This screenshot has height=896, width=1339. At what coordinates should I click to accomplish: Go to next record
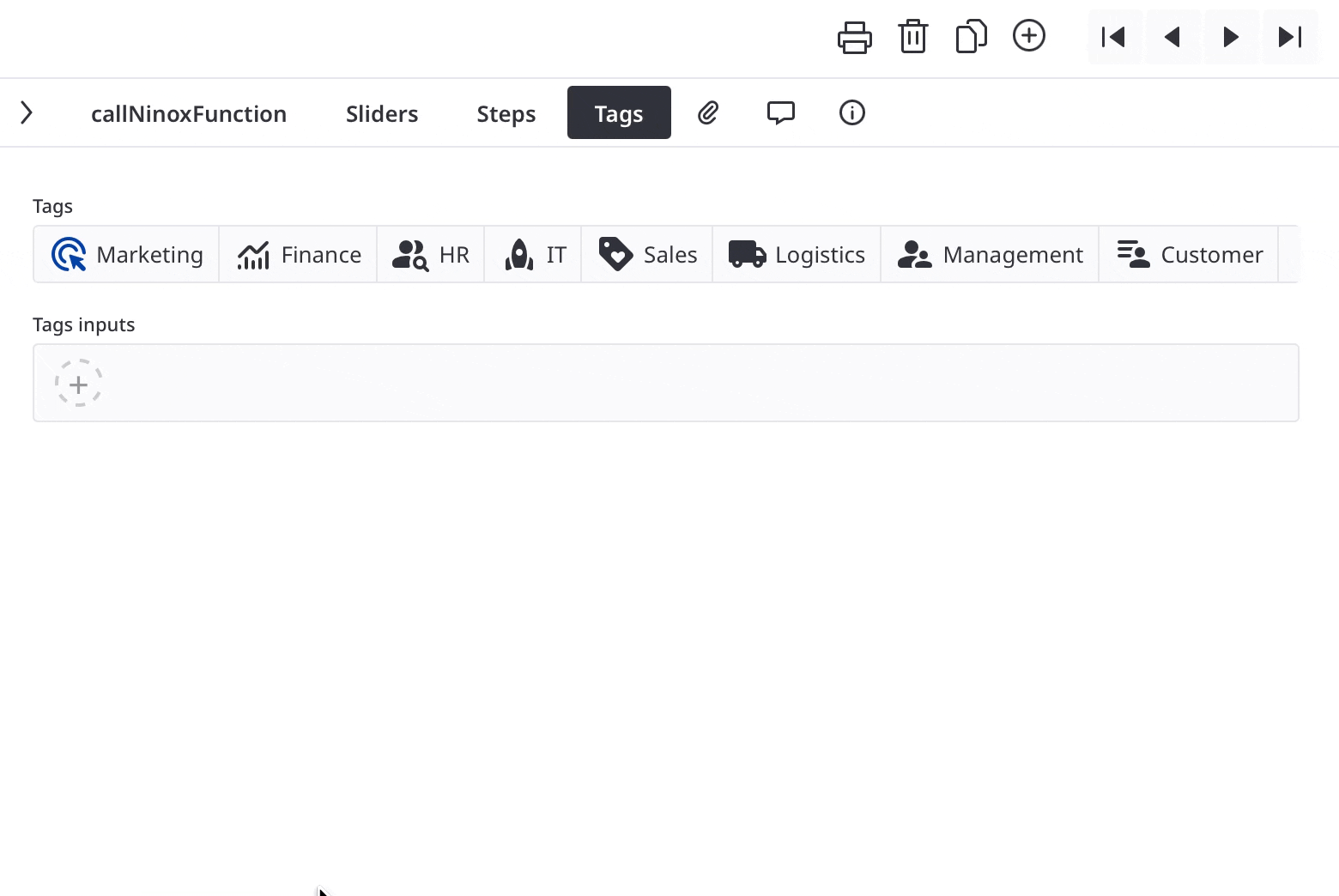1231,37
